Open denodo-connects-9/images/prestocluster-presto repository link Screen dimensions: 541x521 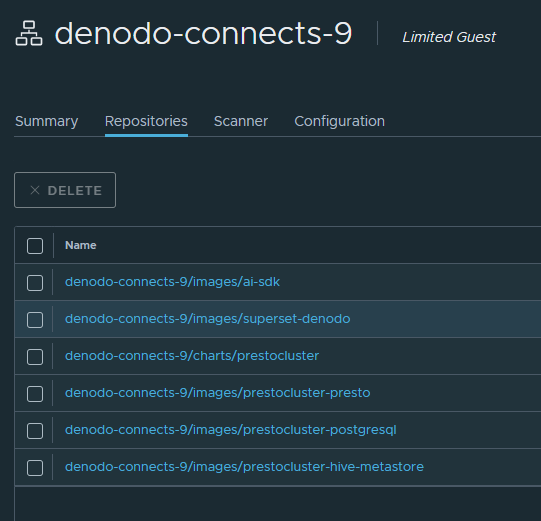(x=218, y=393)
